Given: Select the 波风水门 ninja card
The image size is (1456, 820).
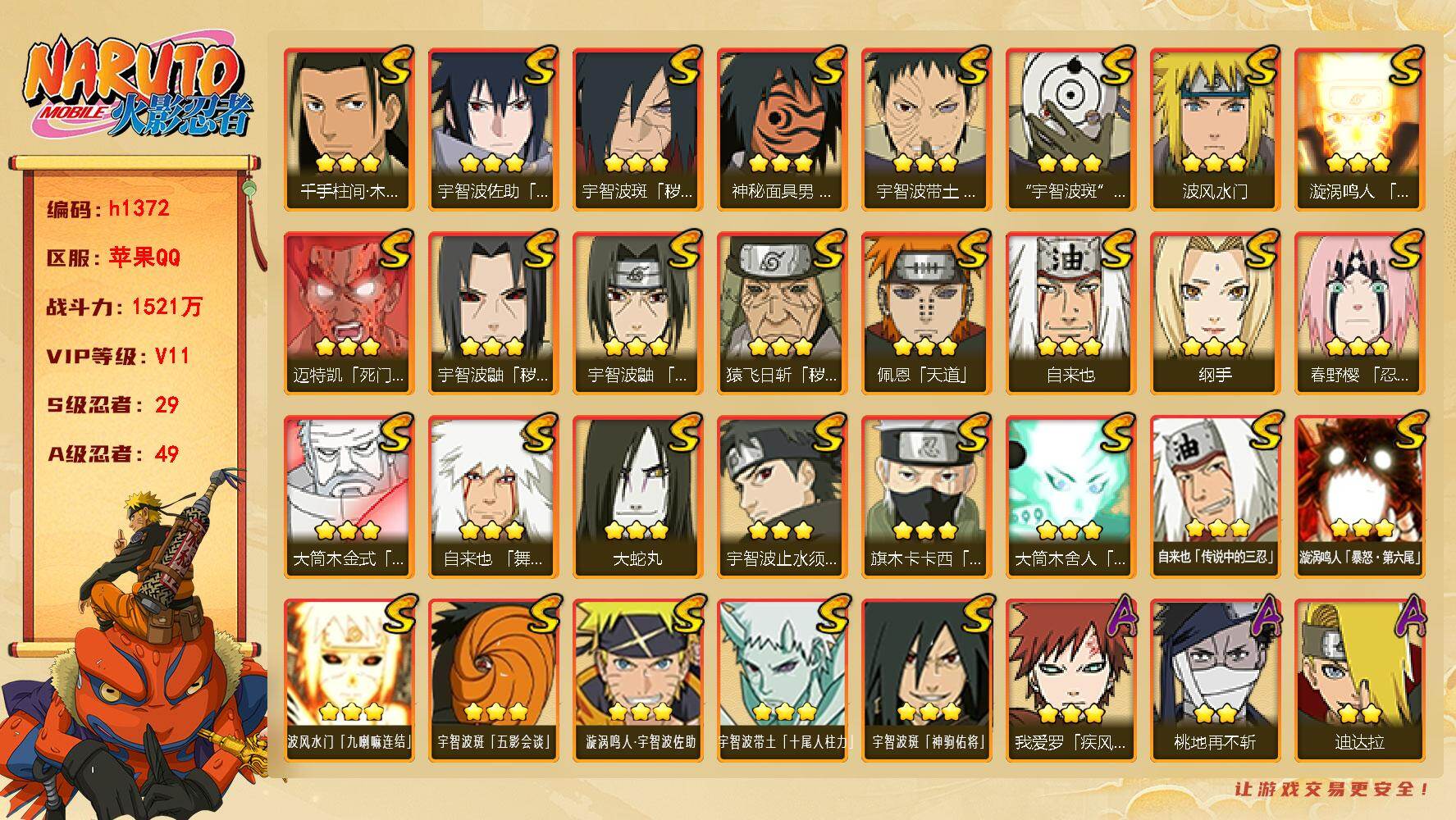Looking at the screenshot, I should point(1215,130).
